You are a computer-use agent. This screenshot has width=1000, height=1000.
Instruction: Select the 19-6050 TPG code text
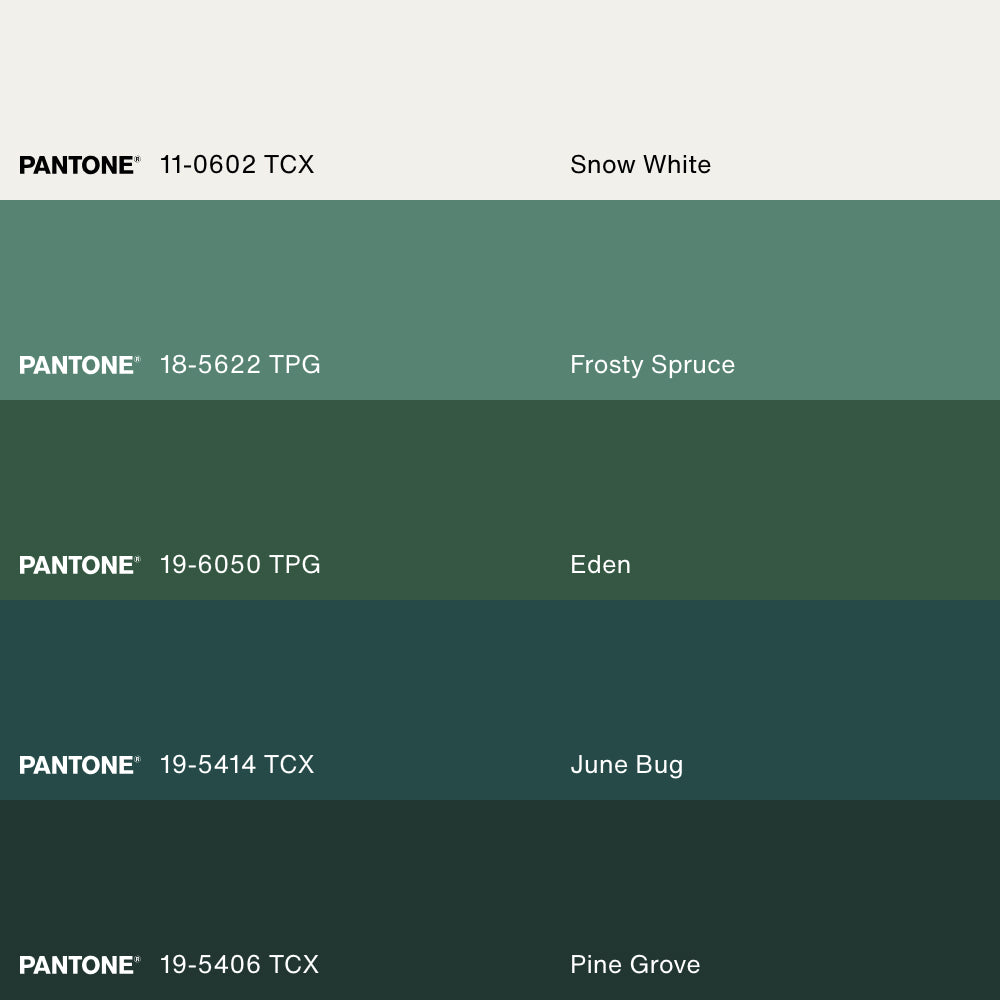240,565
